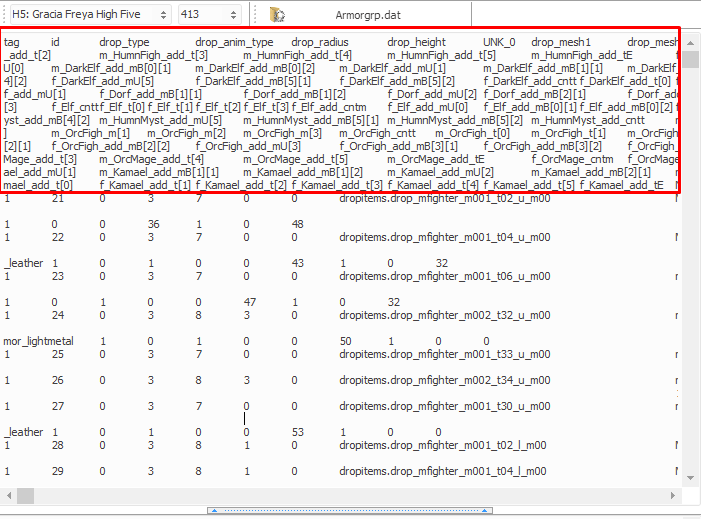
Task: Click the vertical scrollbar down arrow
Action: (690, 478)
